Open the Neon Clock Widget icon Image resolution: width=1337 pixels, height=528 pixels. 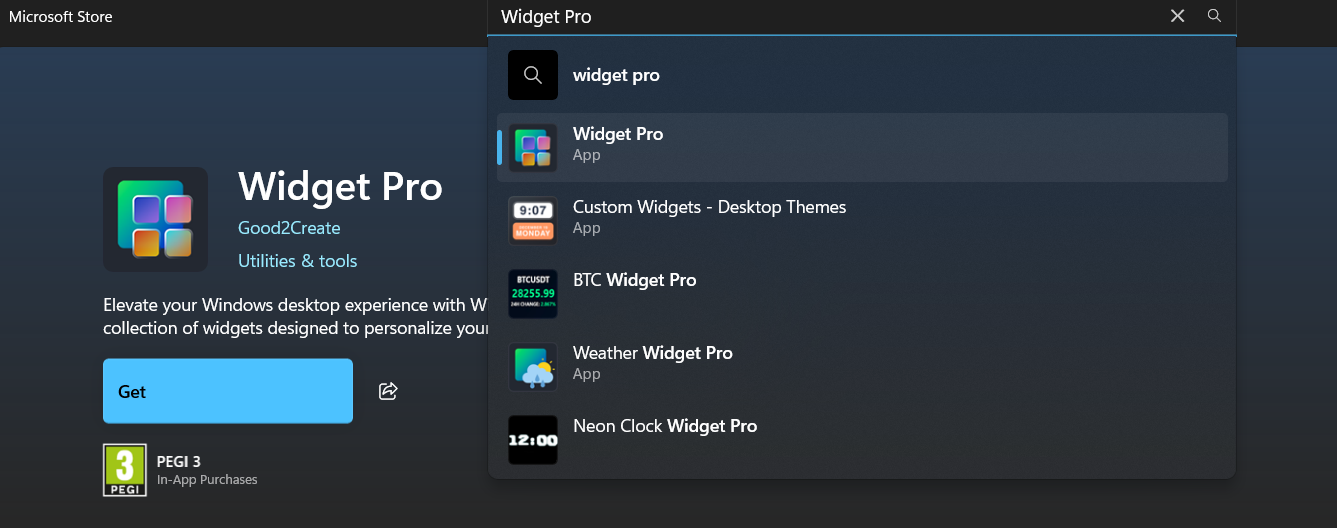(533, 440)
